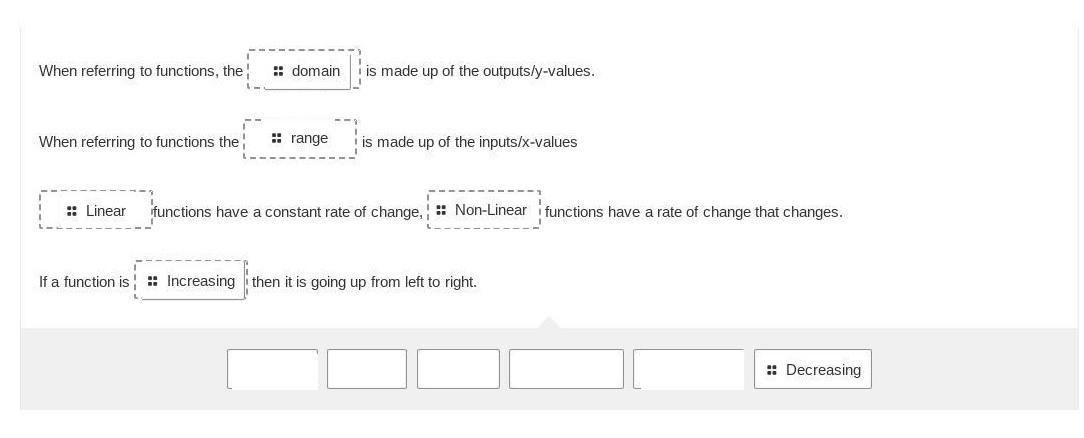This screenshot has height=438, width=1084.
Task: Click the third empty answer bank slot
Action: pos(458,369)
